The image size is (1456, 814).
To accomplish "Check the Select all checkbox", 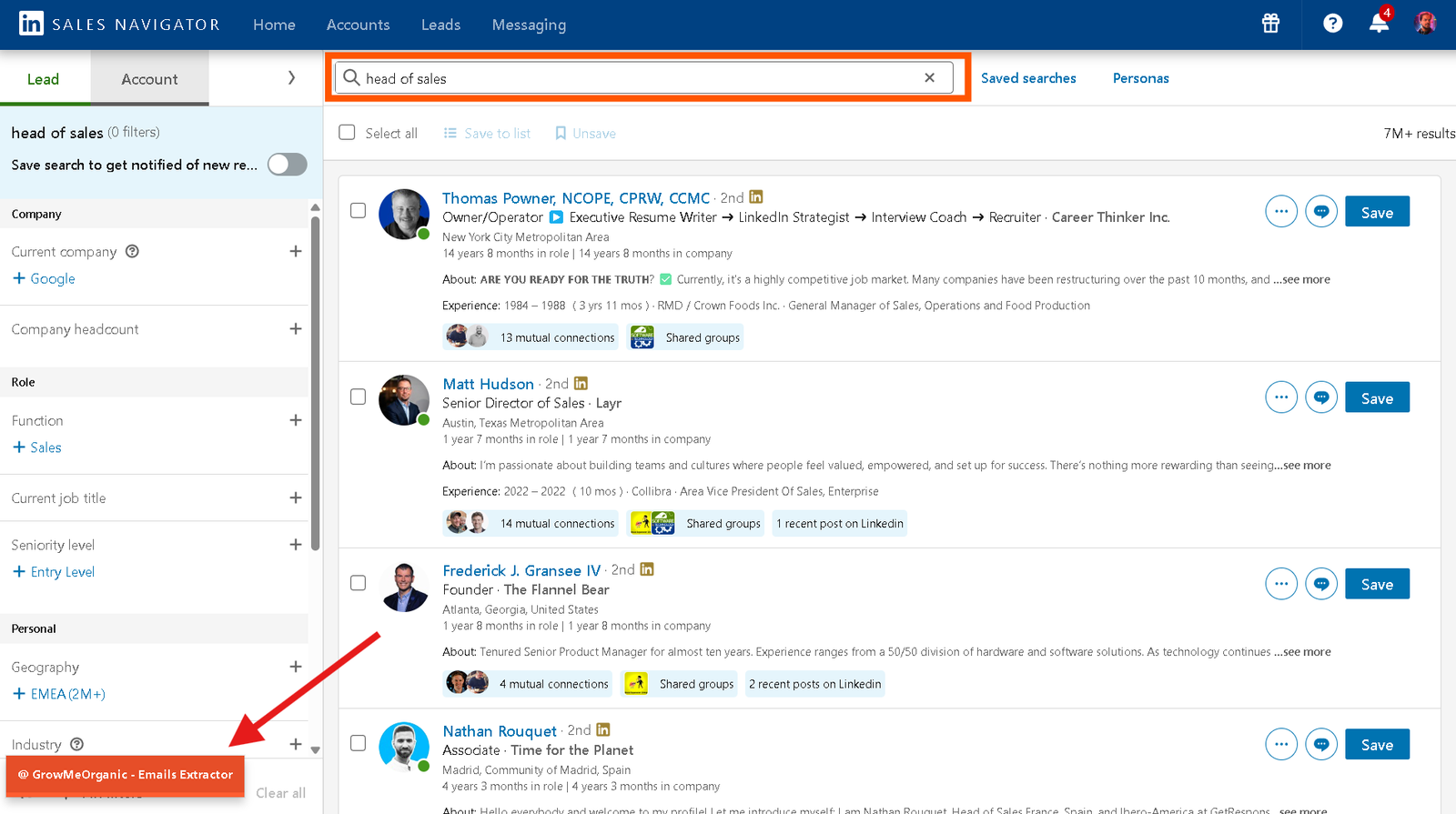I will pos(347,133).
